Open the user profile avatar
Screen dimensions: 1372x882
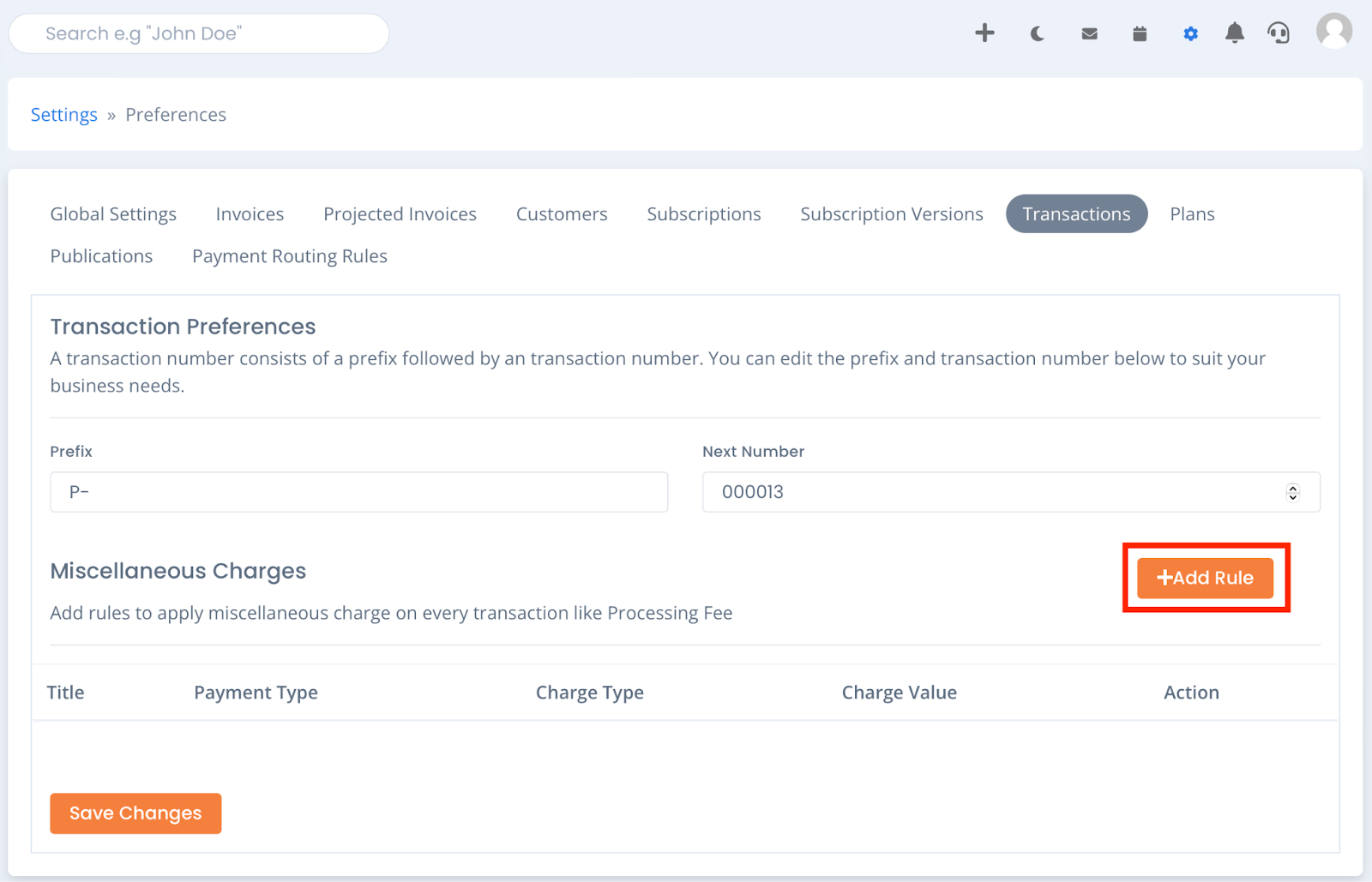[x=1333, y=33]
